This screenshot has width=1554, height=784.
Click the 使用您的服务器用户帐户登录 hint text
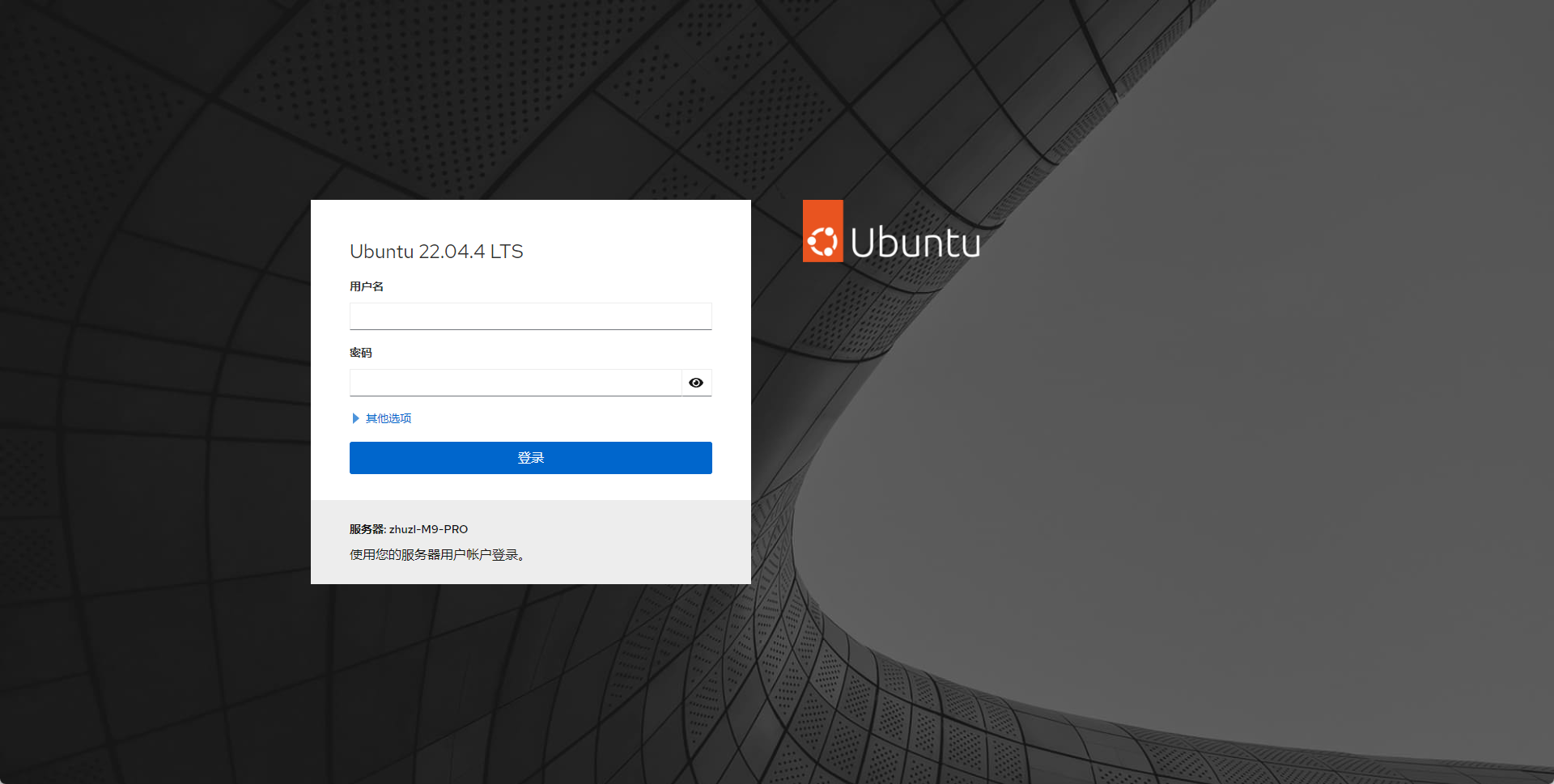pyautogui.click(x=438, y=555)
